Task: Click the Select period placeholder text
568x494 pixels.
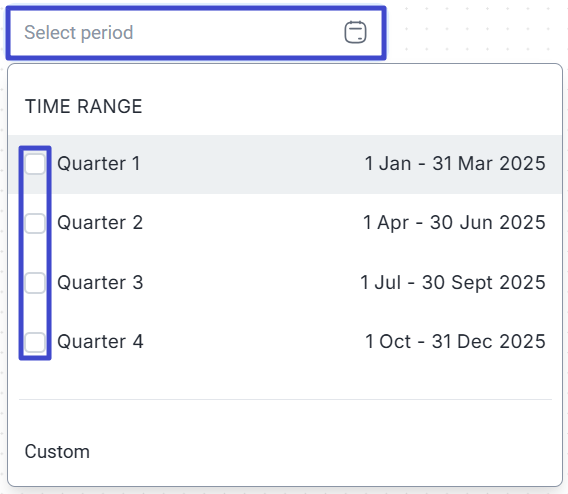Action: (x=79, y=32)
